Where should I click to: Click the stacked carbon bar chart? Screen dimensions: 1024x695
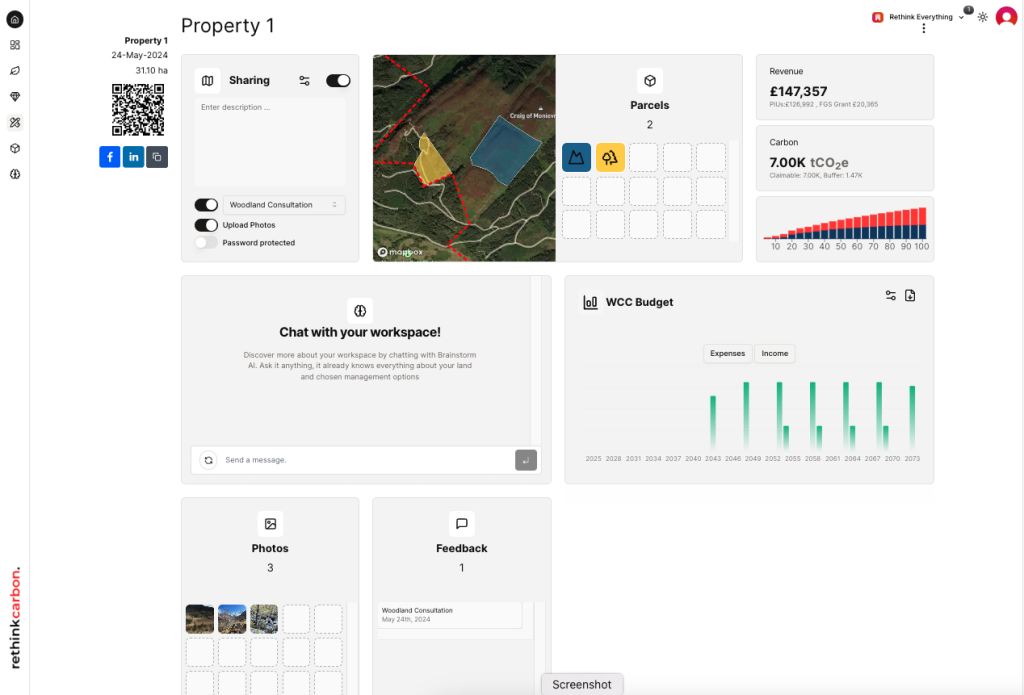click(x=845, y=229)
